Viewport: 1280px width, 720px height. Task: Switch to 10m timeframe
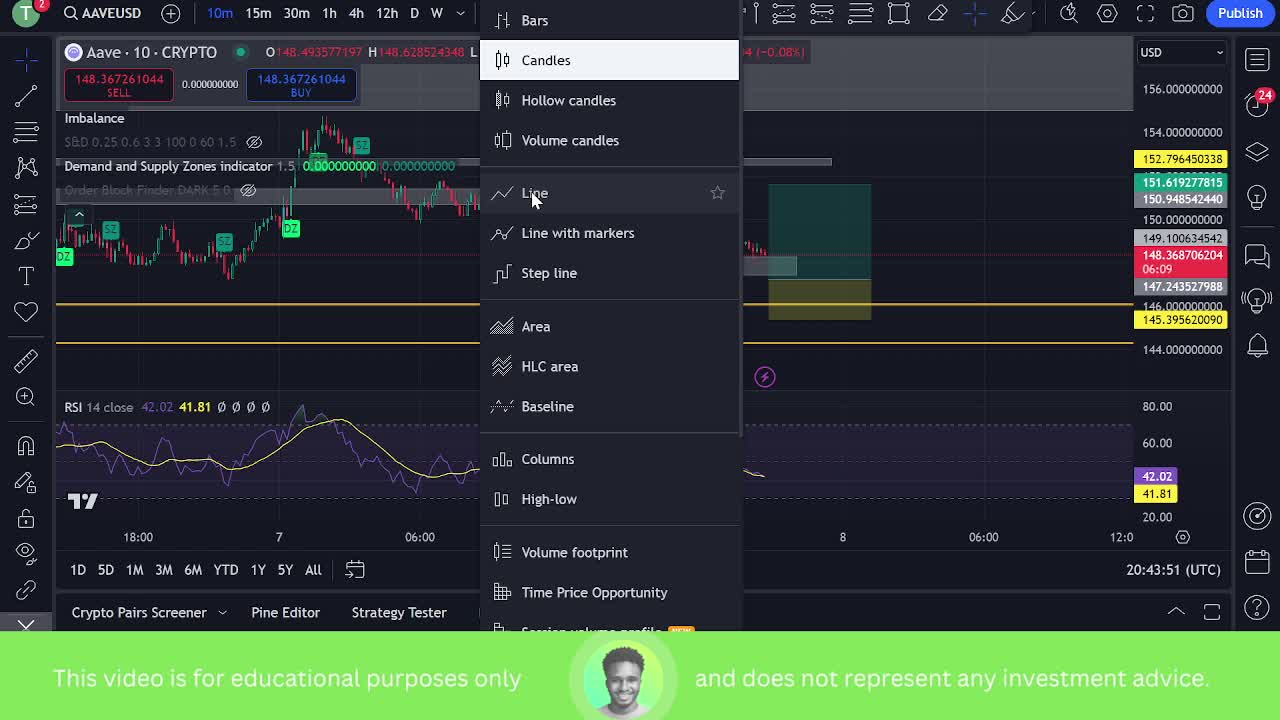point(220,13)
